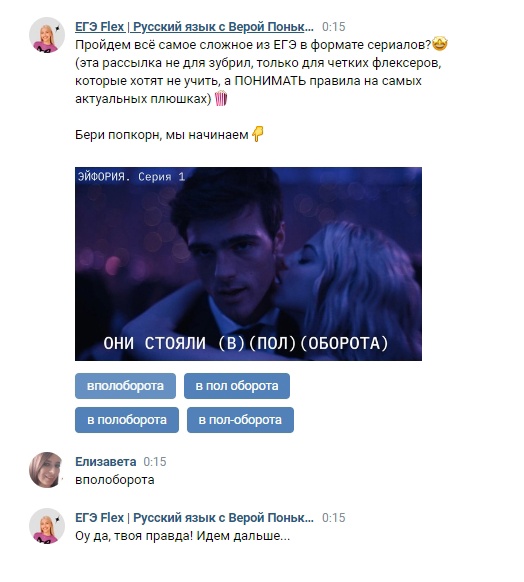Open Елизавета's profile avatar

(x=47, y=470)
